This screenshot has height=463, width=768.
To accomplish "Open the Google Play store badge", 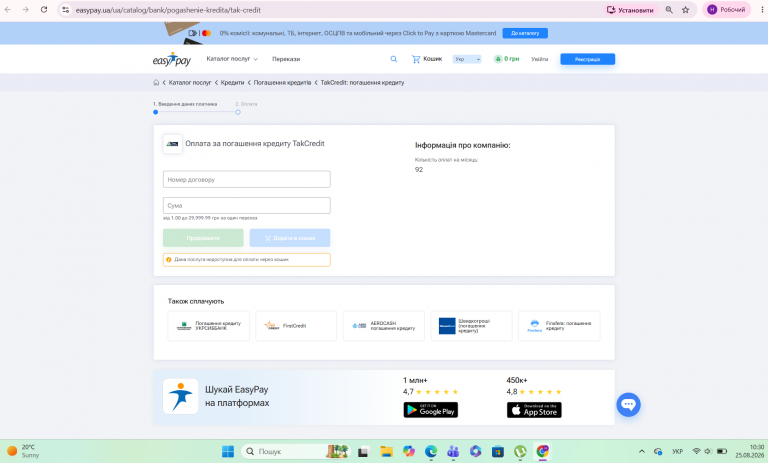I will point(431,410).
